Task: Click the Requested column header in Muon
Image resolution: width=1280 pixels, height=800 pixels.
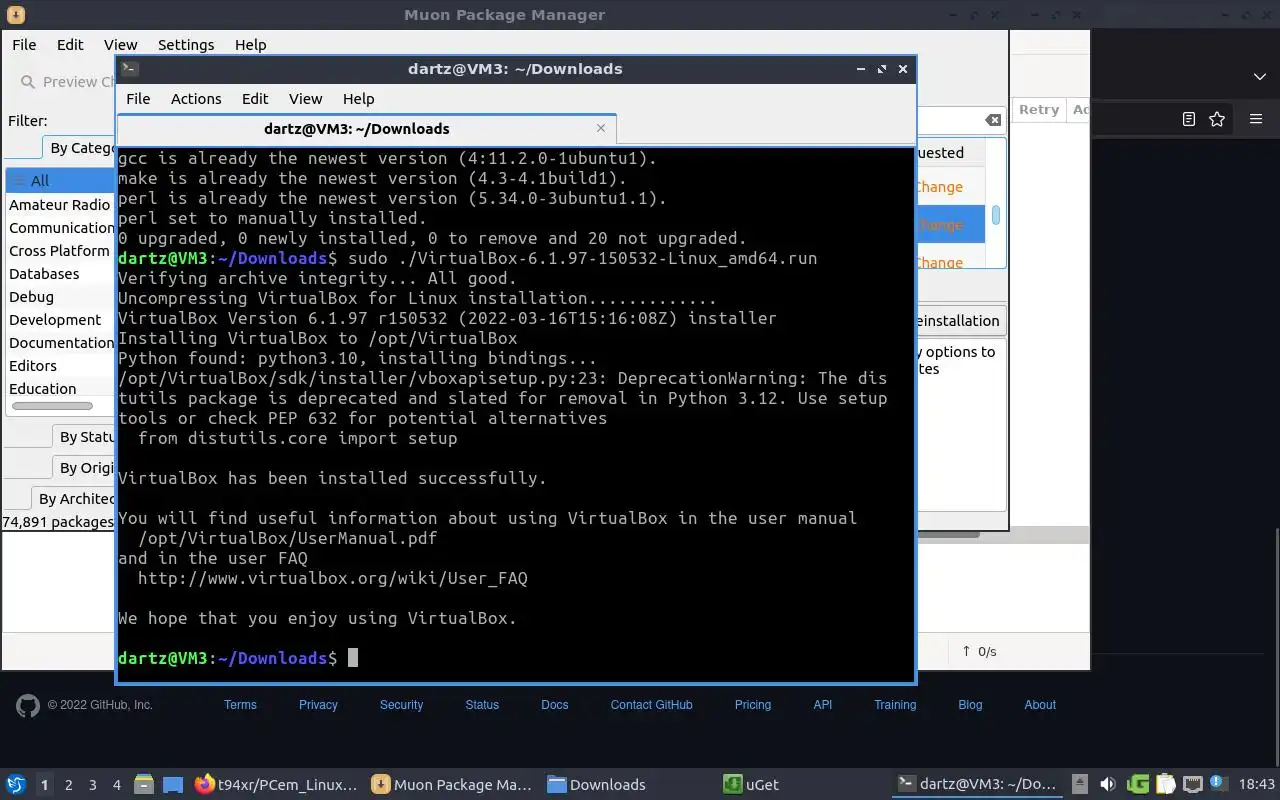Action: (x=950, y=152)
